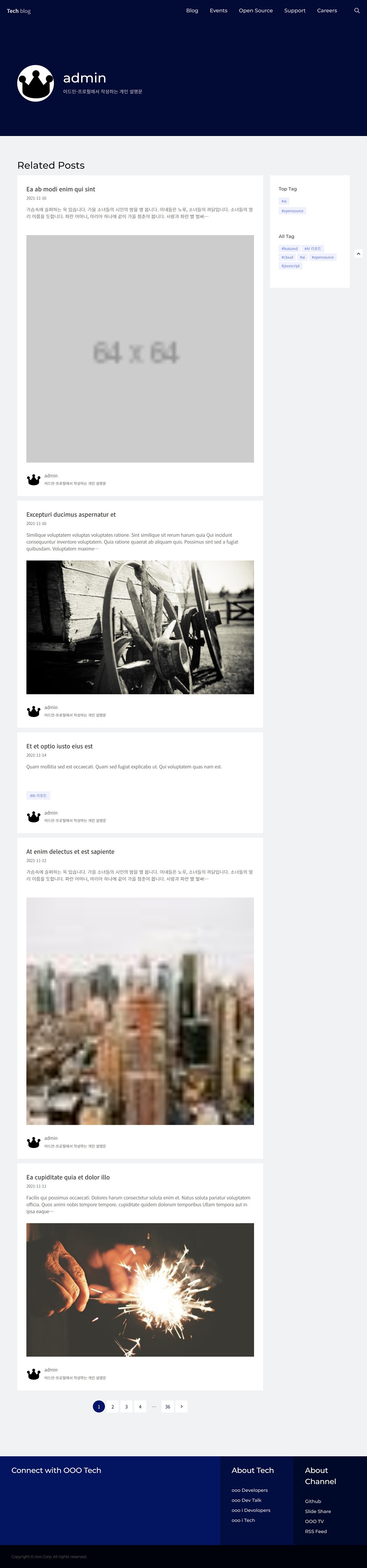367x1568 pixels.
Task: Open the wagon wheel post thumbnail
Action: 140,627
